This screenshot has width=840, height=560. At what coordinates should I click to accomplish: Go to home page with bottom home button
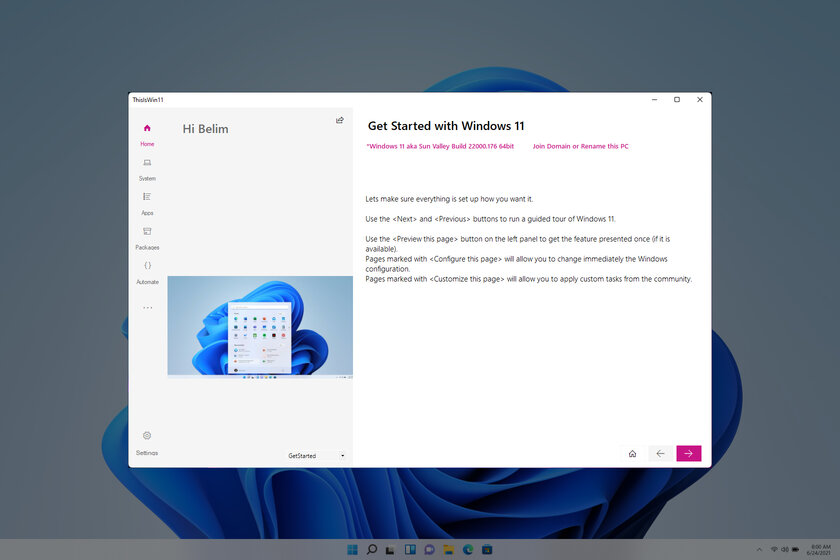pyautogui.click(x=632, y=453)
